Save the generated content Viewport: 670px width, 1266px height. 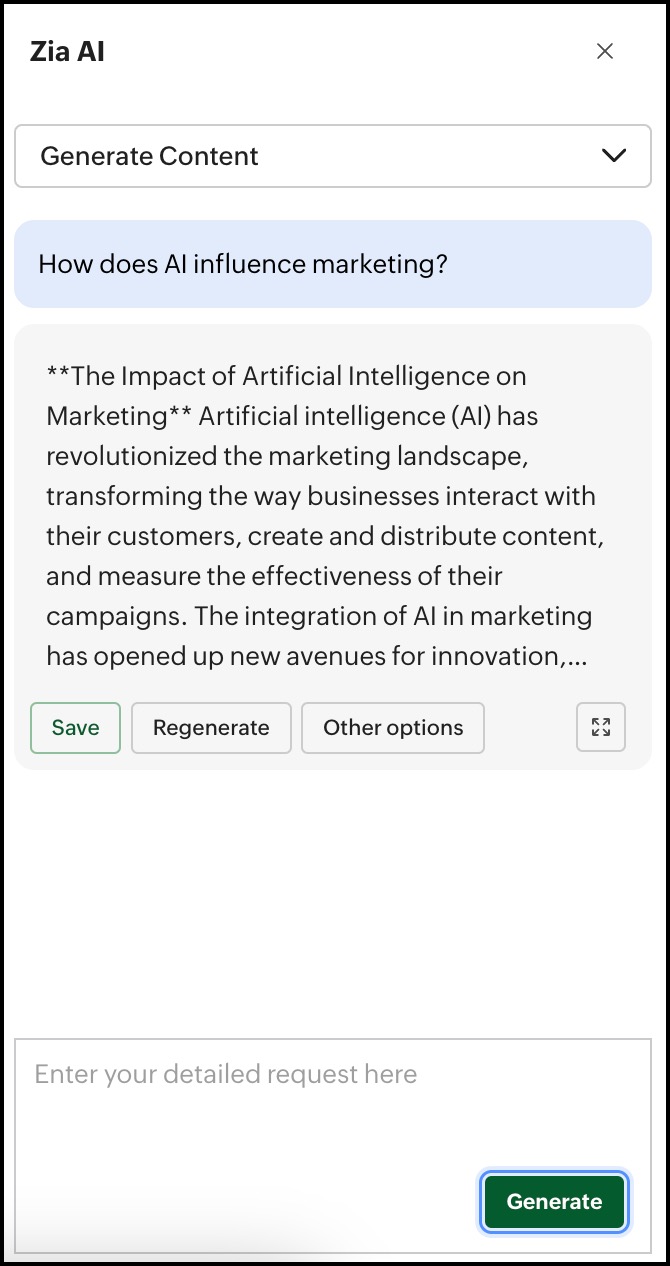(x=75, y=728)
